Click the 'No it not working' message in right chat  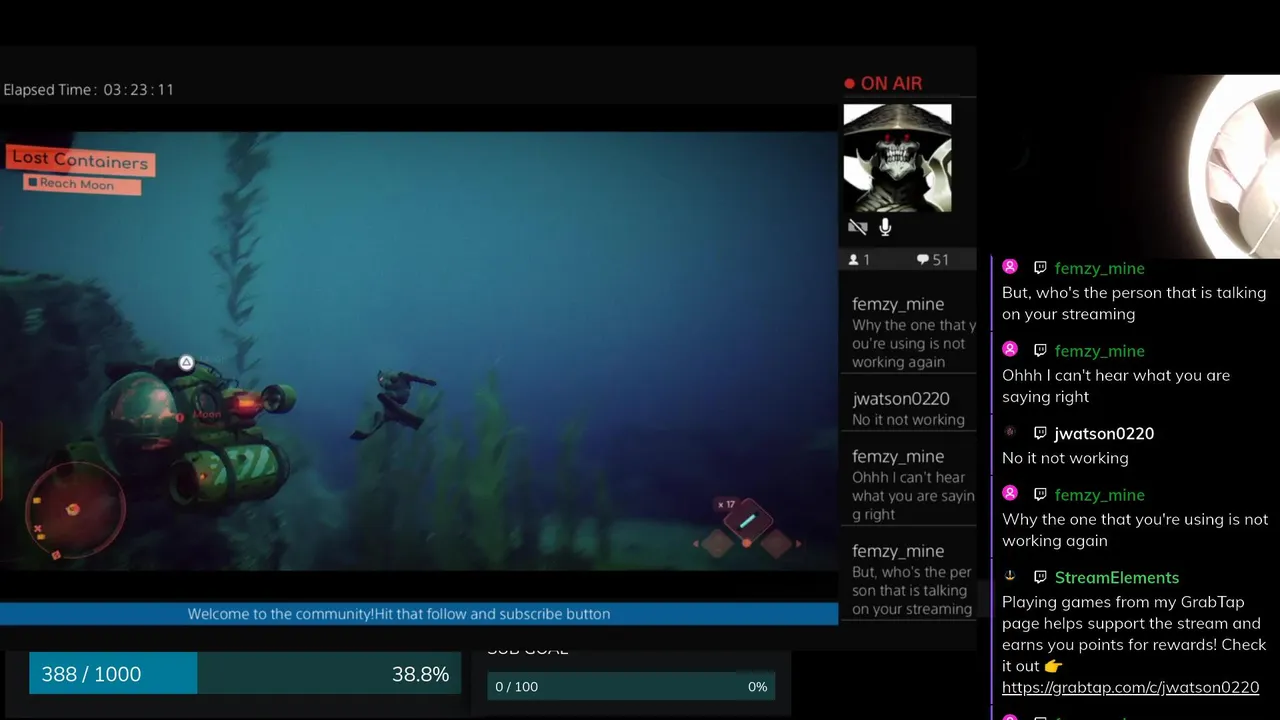[x=1065, y=458]
